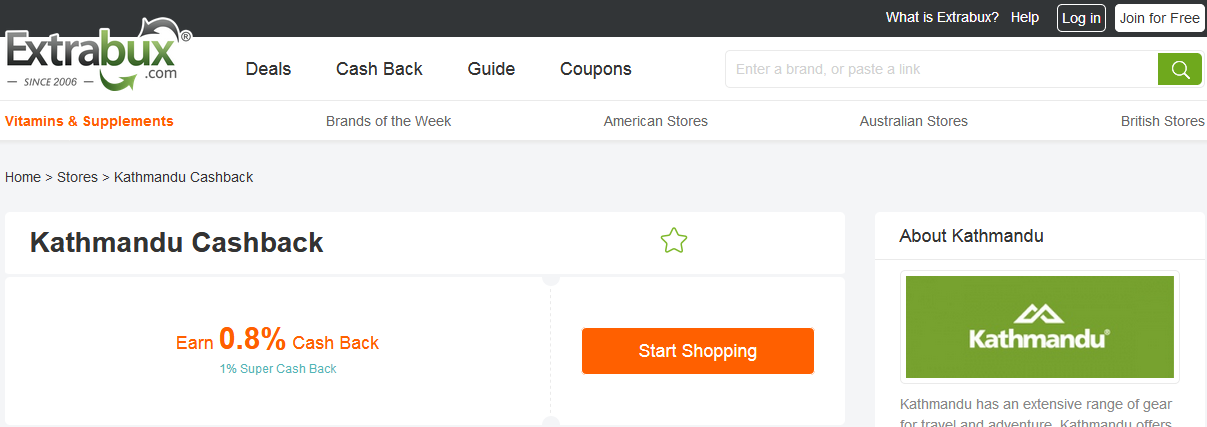Go to Brands of the Week

tap(388, 121)
